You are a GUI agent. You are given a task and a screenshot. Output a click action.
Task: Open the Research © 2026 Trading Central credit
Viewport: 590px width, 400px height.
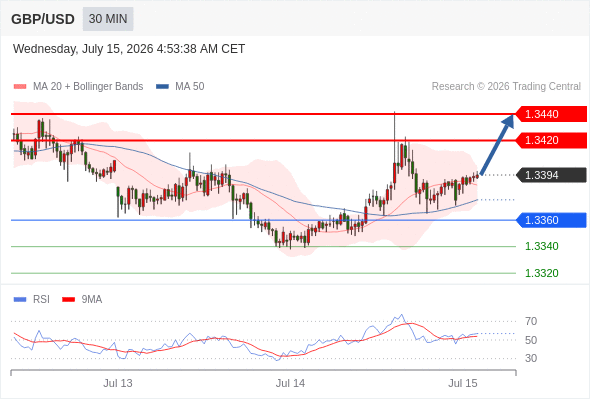click(x=506, y=87)
